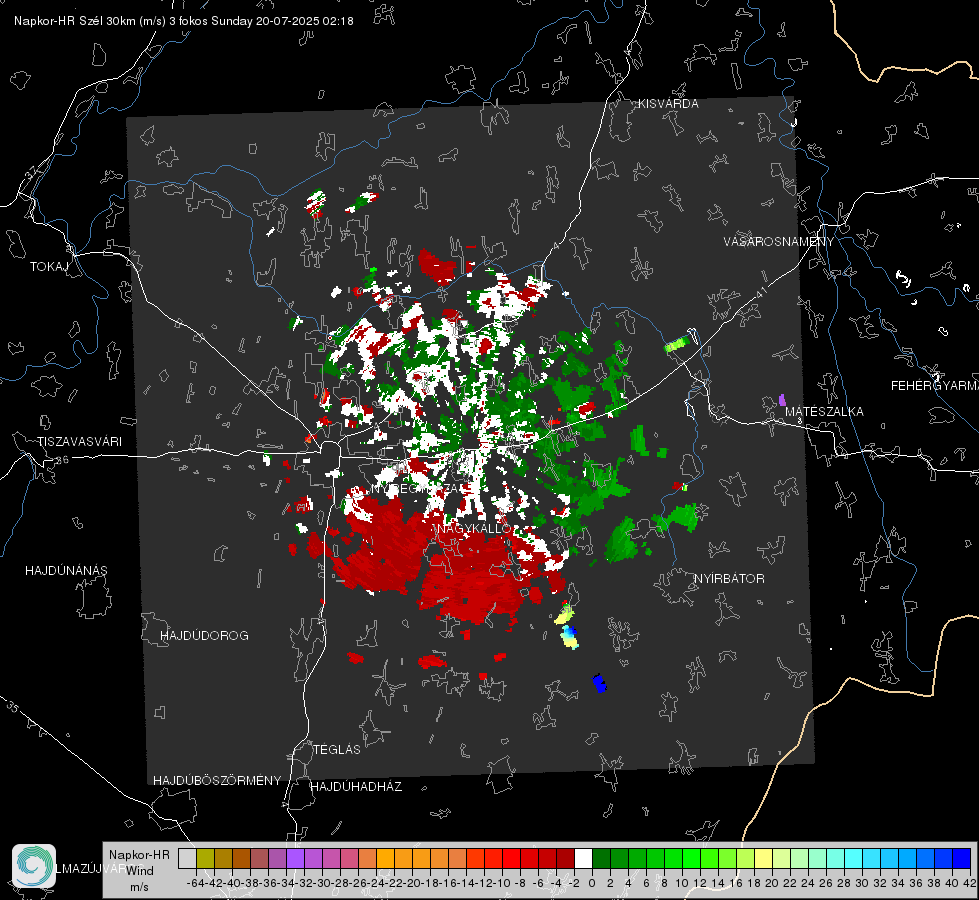Click the radar title text with date 20-07-2025

coord(184,21)
